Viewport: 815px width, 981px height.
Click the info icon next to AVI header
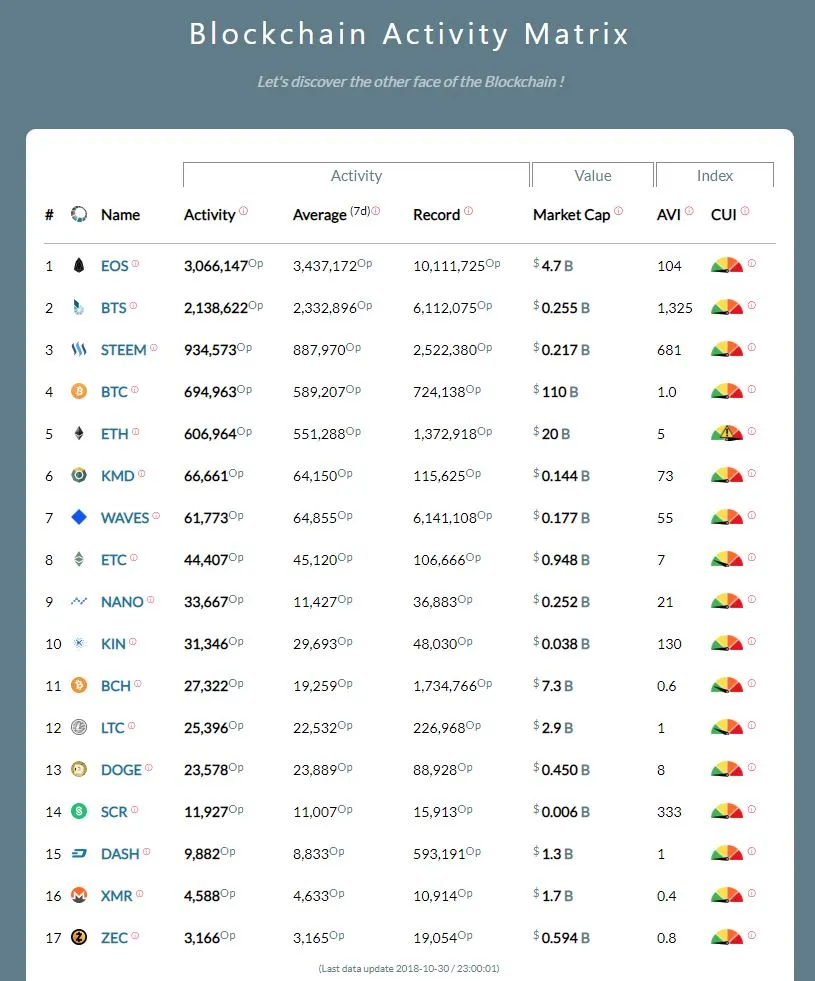(689, 211)
